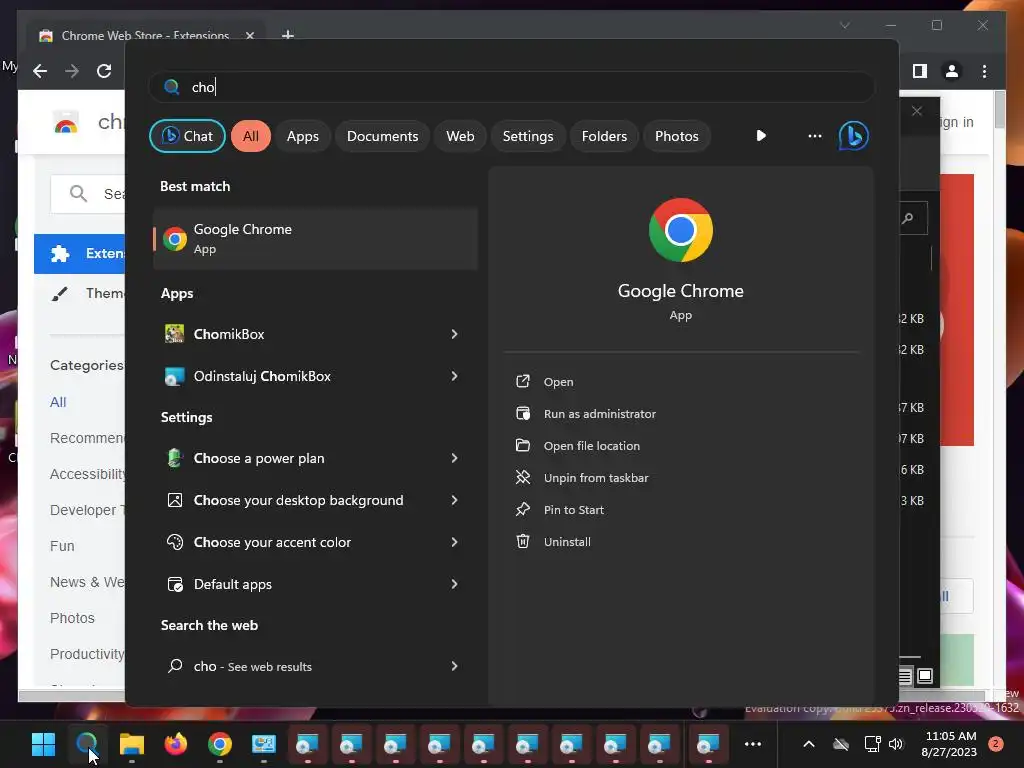This screenshot has width=1024, height=768.
Task: Open Bing Chat filter button
Action: (x=187, y=136)
